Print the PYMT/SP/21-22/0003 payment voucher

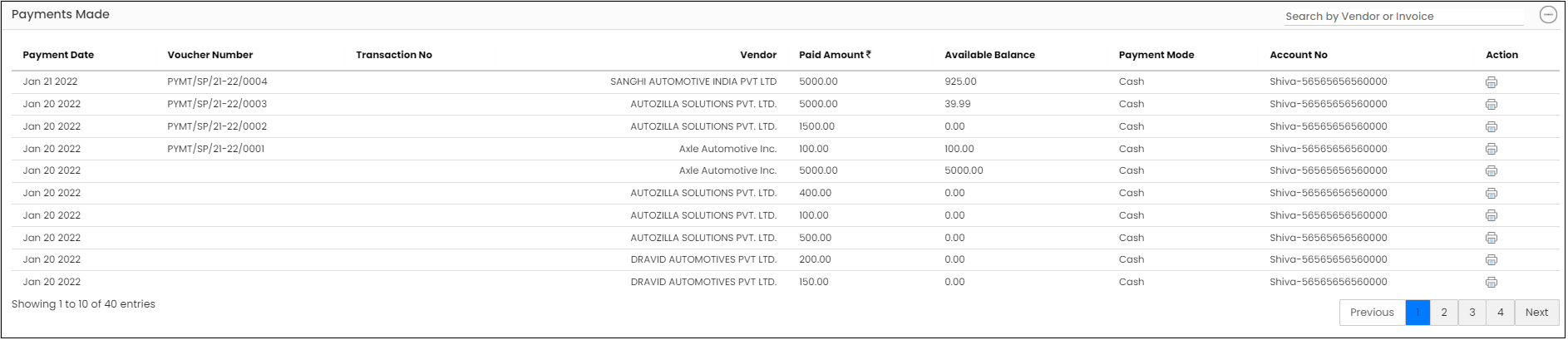point(1492,105)
